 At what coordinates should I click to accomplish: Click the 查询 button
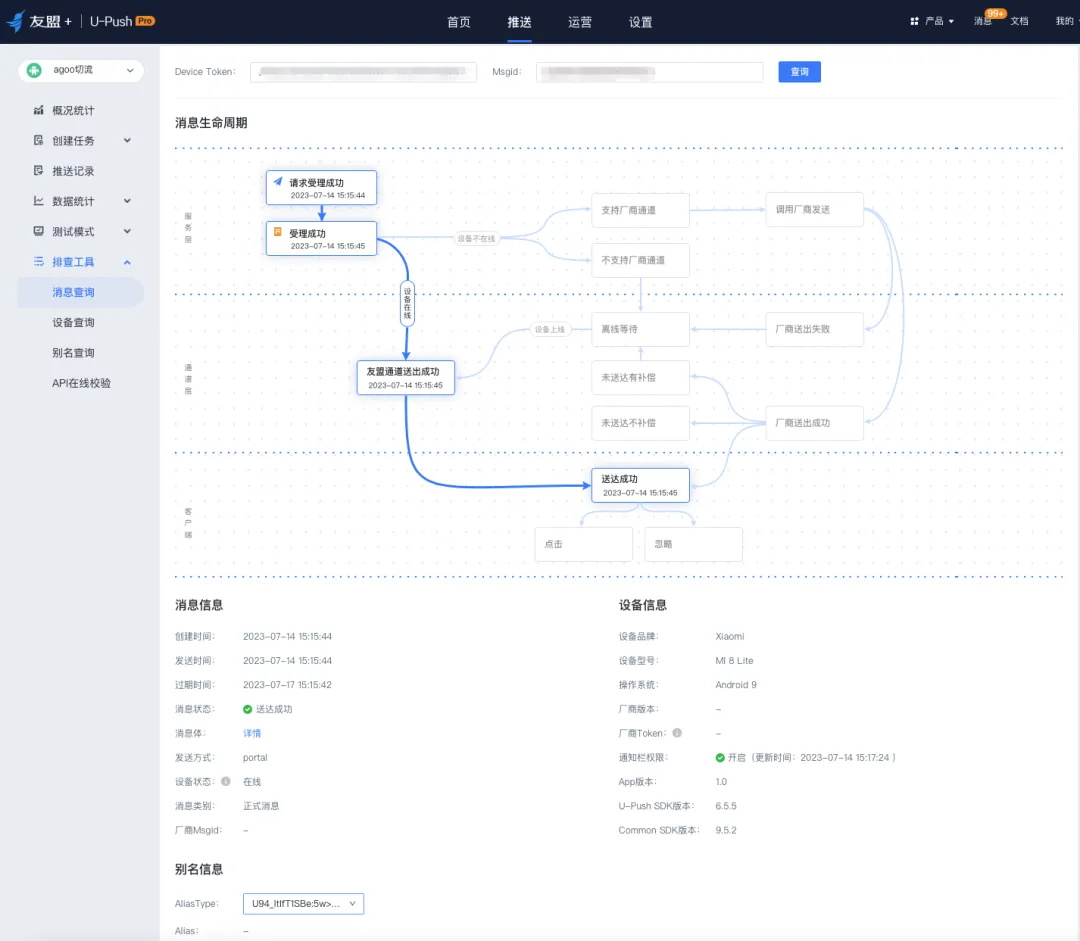pos(799,71)
